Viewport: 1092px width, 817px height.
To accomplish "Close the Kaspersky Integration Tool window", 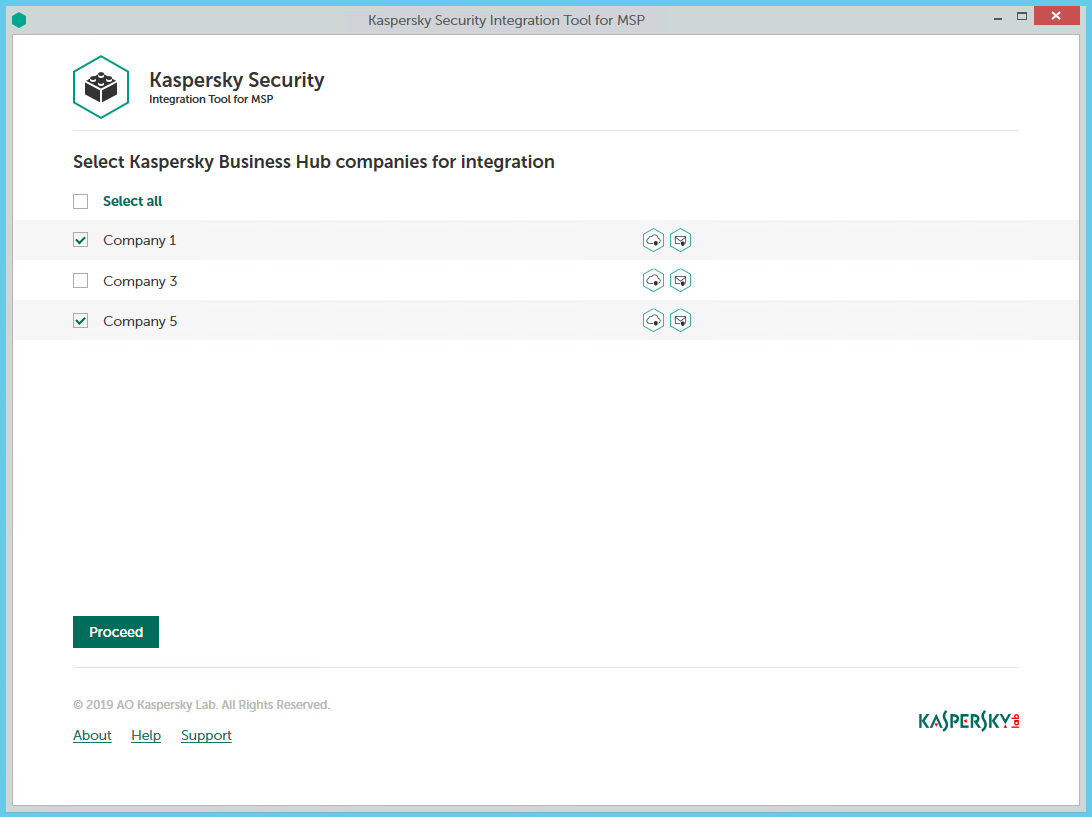I will (1056, 16).
